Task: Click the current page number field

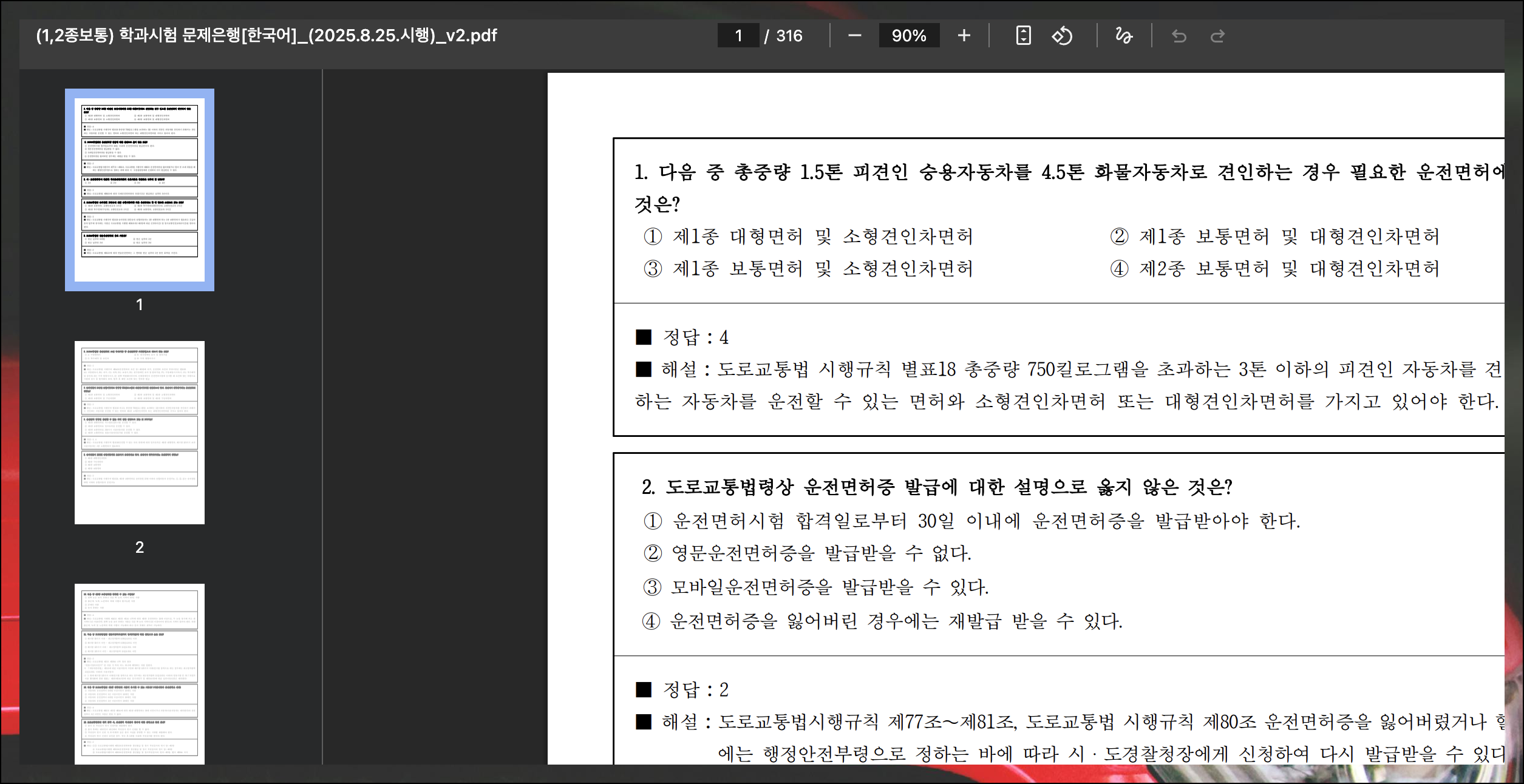Action: tap(738, 36)
